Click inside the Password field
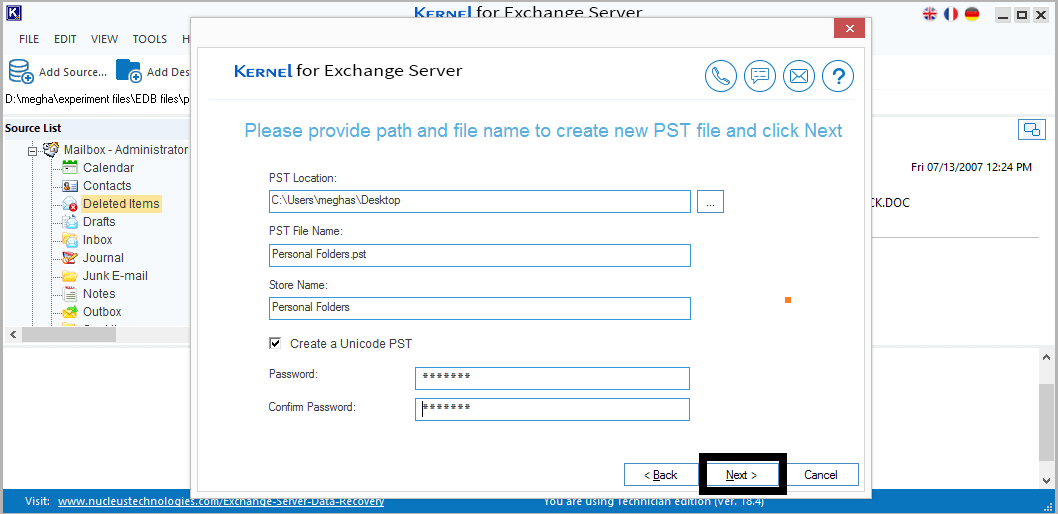This screenshot has height=514, width=1058. [x=553, y=378]
